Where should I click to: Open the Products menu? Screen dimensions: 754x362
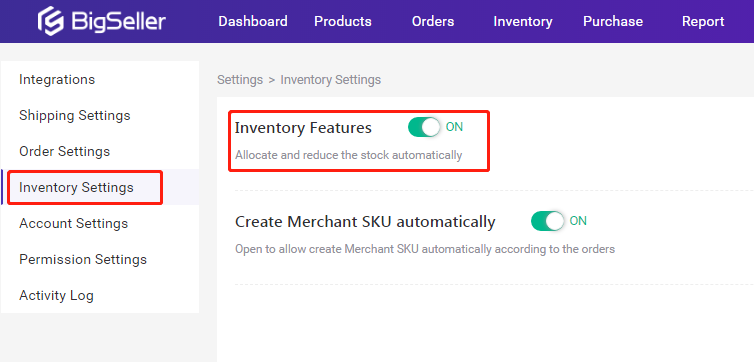[x=343, y=22]
